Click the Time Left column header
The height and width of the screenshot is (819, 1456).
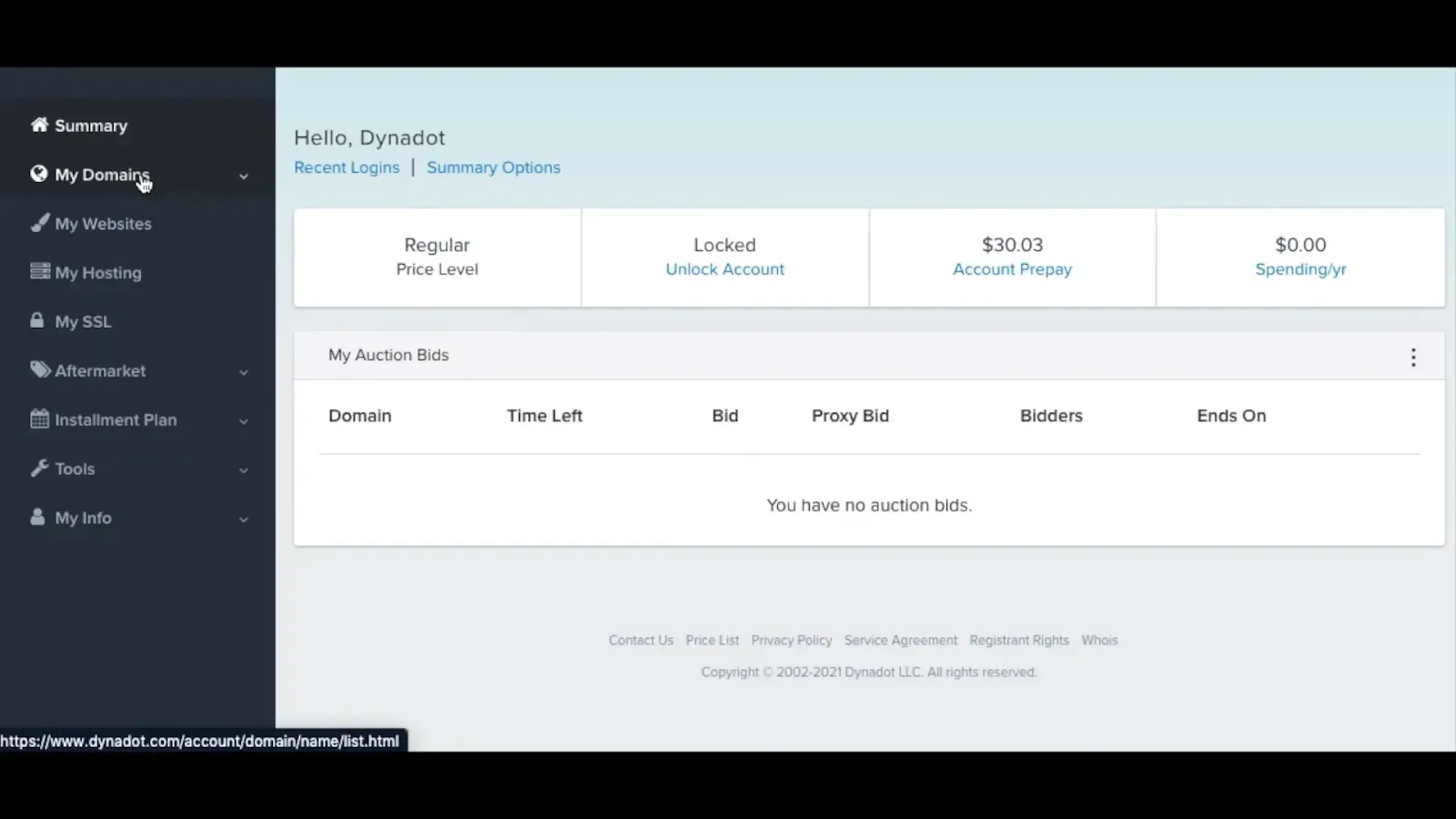544,416
